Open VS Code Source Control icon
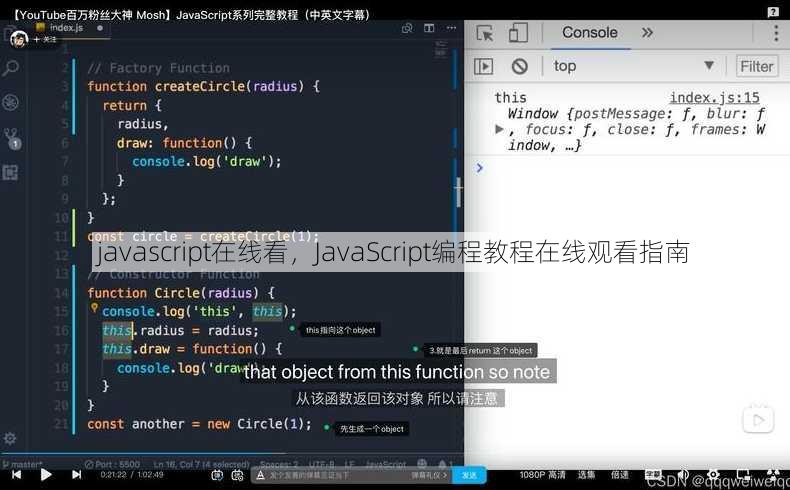The image size is (790, 490). click(11, 138)
